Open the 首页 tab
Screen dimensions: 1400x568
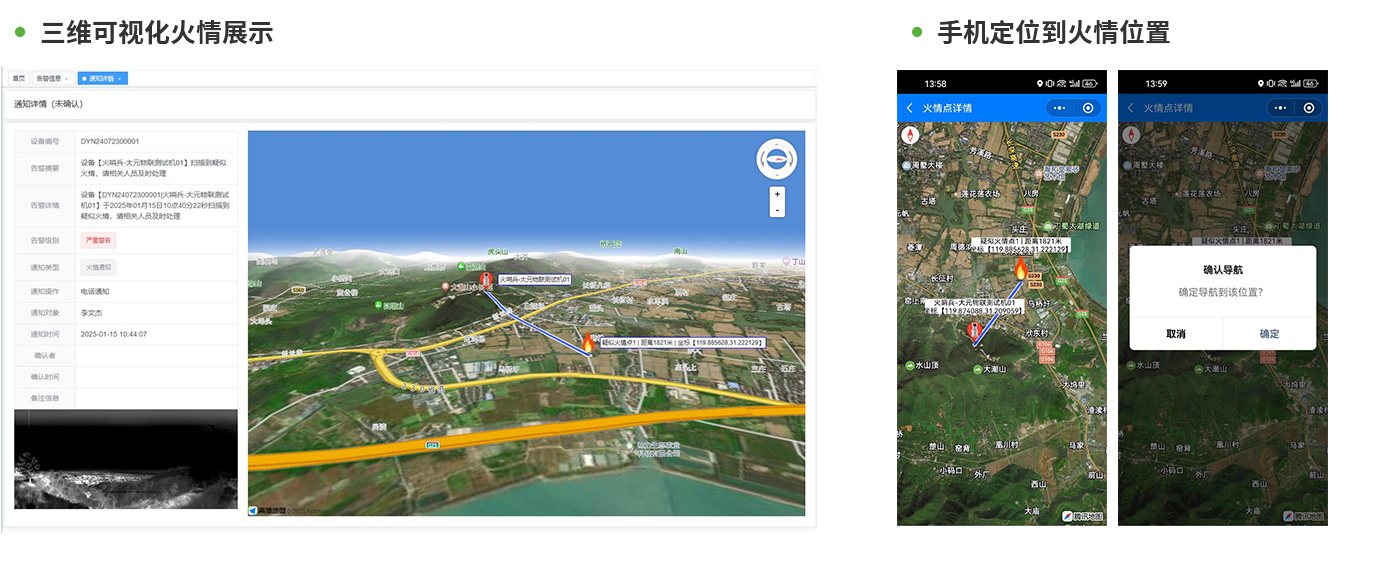pyautogui.click(x=19, y=78)
